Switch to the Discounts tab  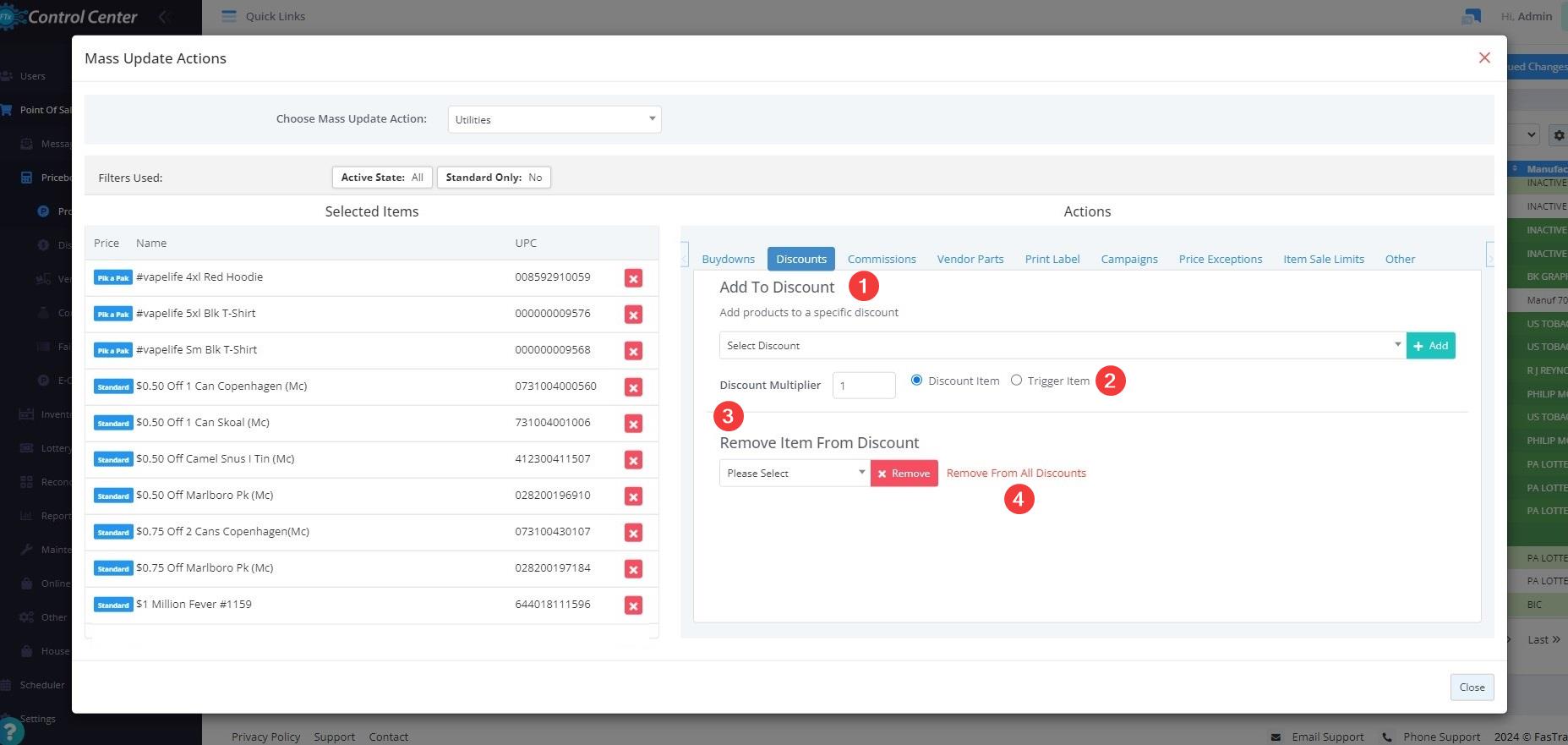point(801,259)
